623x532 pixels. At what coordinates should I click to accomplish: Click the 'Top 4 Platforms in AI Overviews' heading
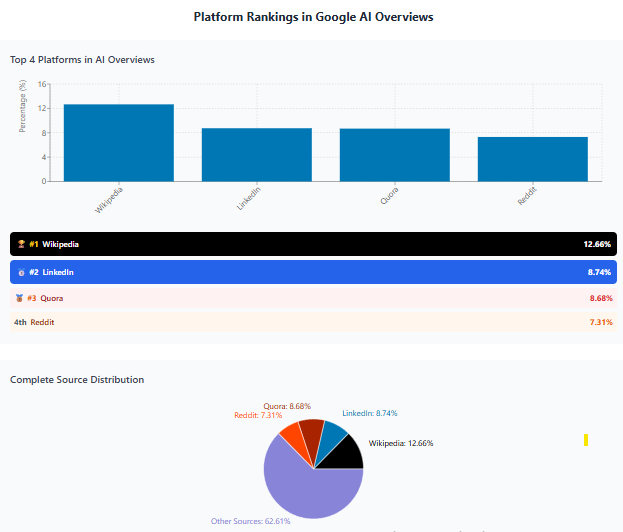click(82, 60)
